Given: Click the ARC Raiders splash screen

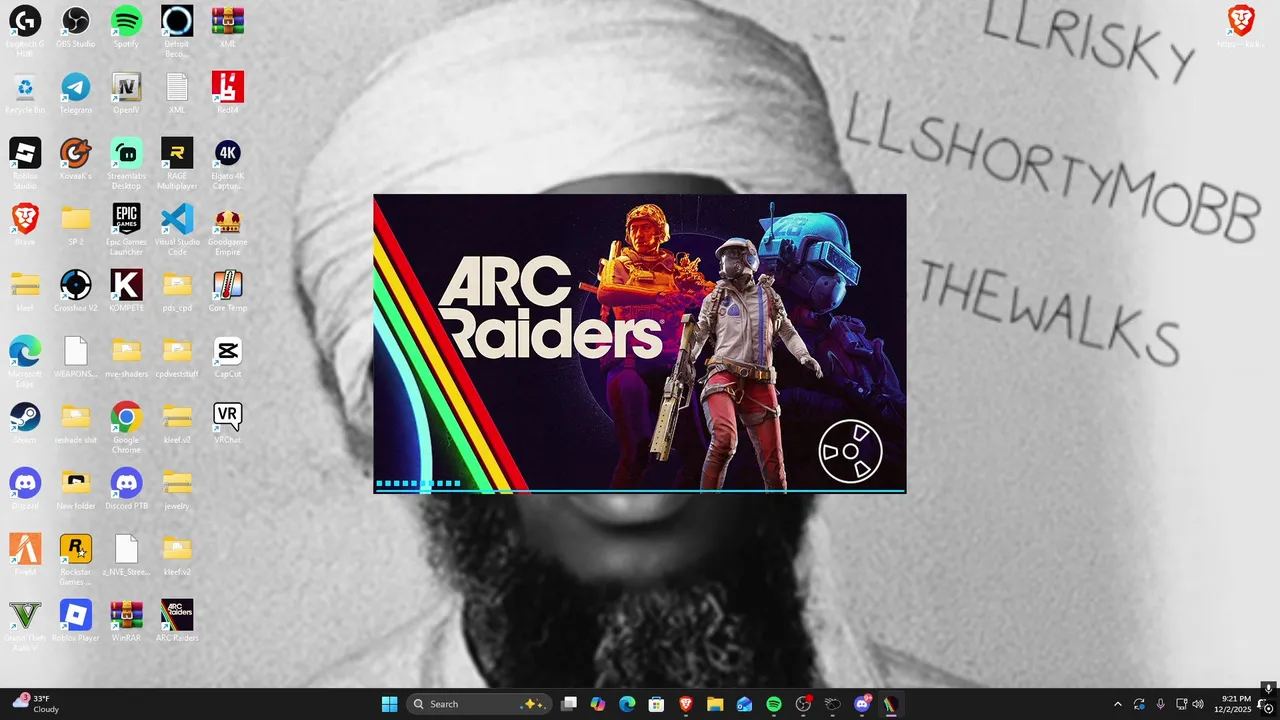Looking at the screenshot, I should [640, 344].
